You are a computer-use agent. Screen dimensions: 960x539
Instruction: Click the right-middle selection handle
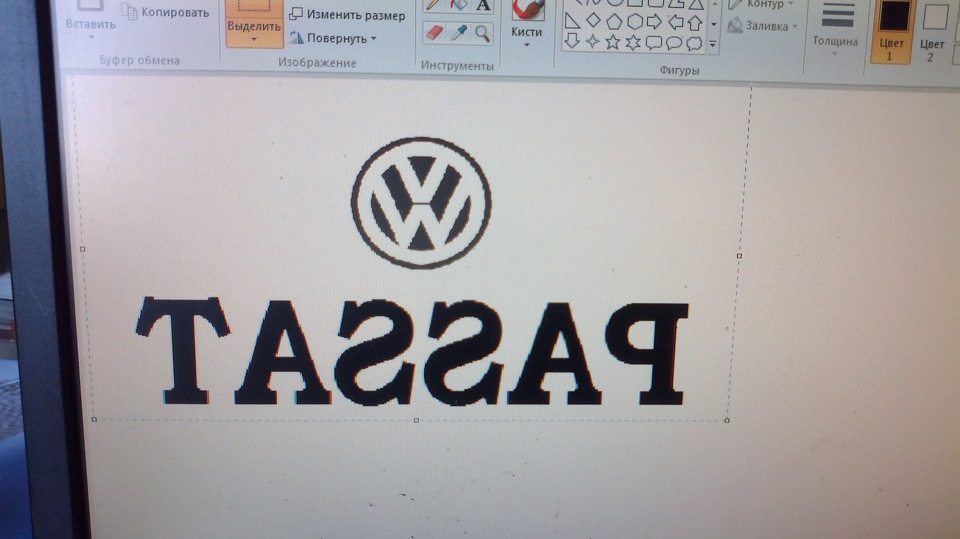(x=739, y=255)
